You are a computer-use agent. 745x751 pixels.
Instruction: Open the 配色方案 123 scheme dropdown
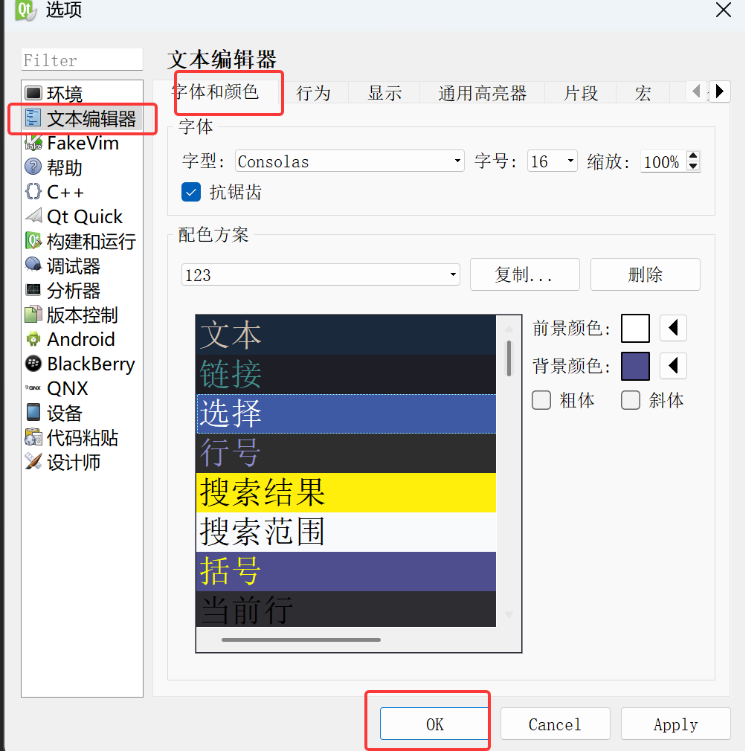[x=320, y=274]
